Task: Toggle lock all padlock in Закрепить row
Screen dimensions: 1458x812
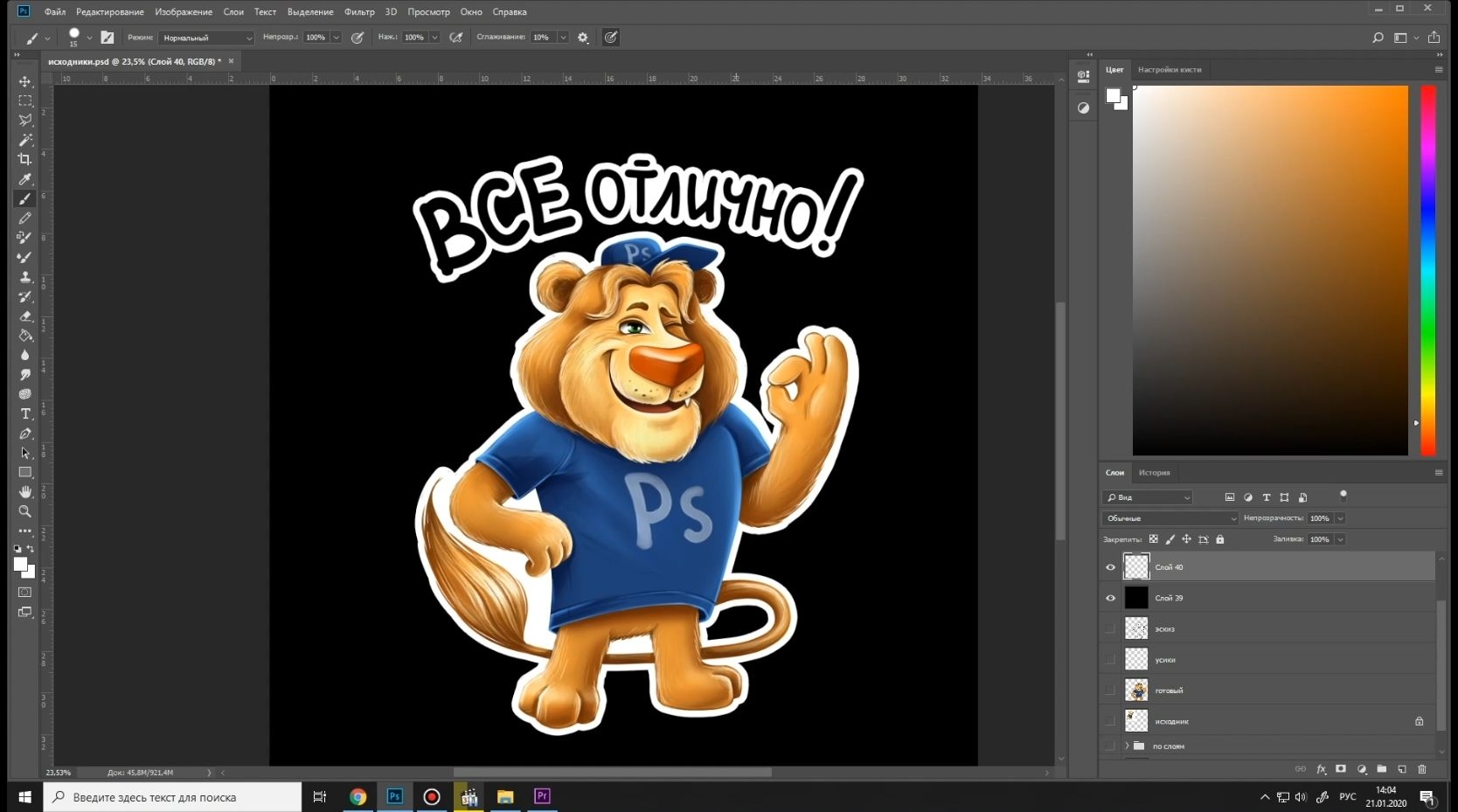Action: pyautogui.click(x=1220, y=539)
